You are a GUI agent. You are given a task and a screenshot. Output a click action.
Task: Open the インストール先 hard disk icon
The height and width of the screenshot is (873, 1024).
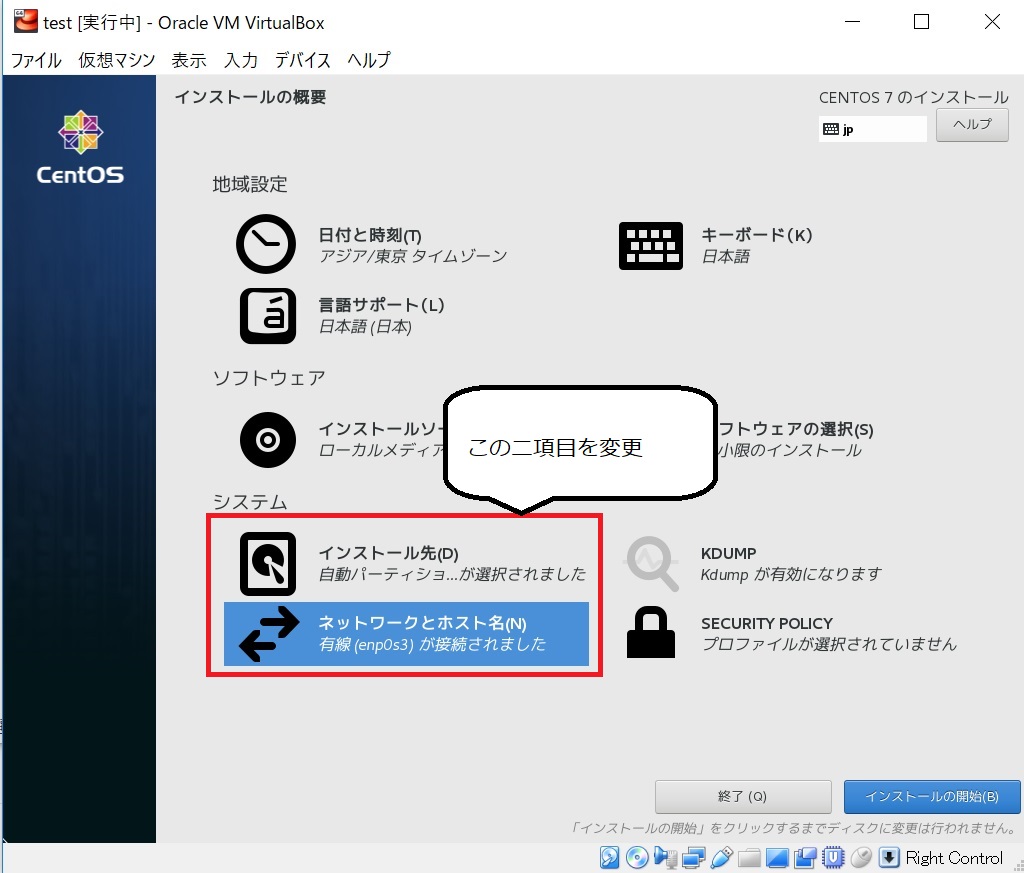point(268,563)
